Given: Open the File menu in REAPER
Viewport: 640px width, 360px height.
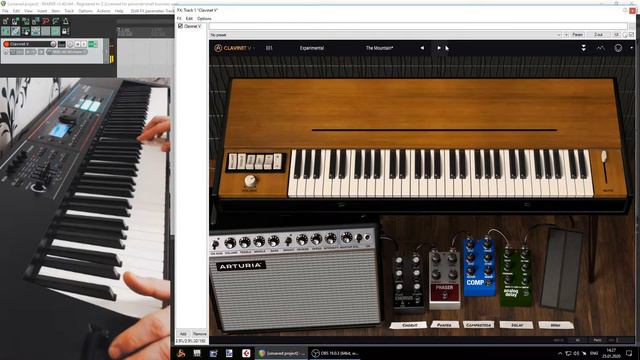Looking at the screenshot, I should click(x=6, y=11).
